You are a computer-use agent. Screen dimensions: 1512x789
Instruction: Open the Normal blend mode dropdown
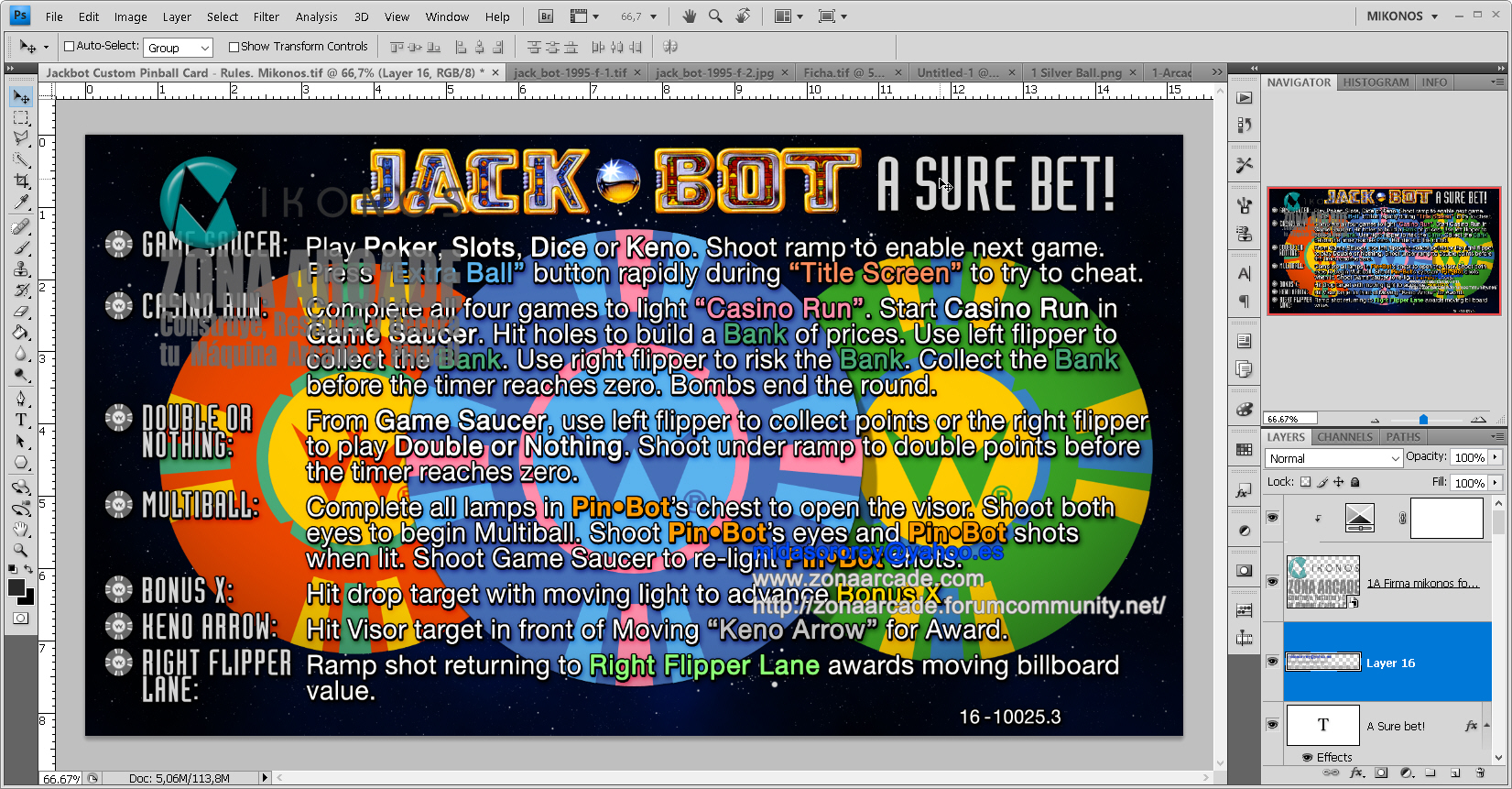pos(1333,458)
